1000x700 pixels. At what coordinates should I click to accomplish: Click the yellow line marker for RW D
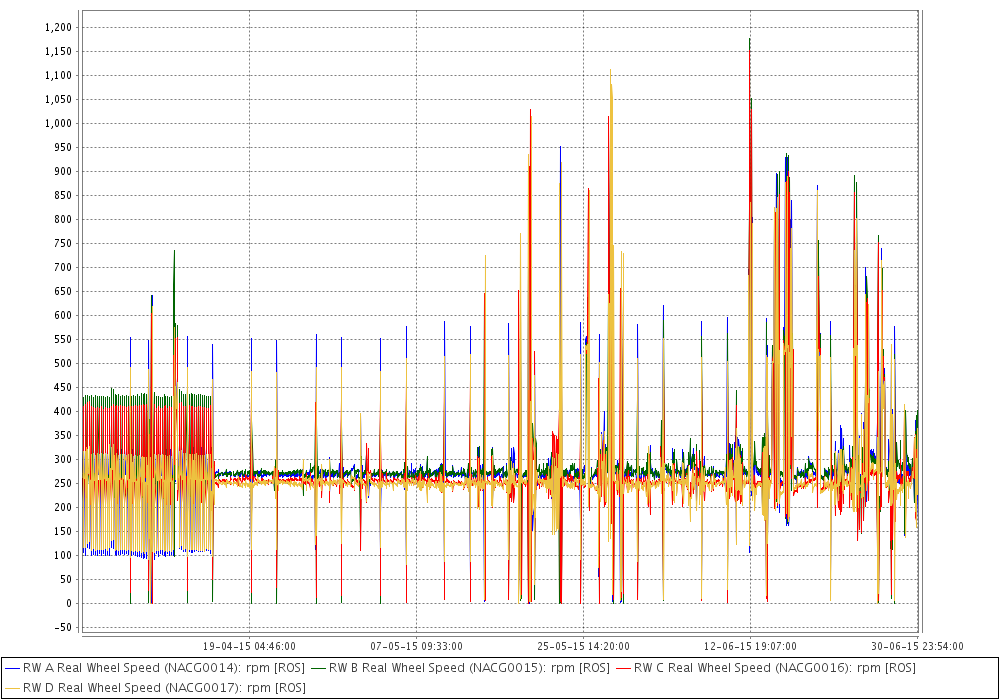point(12,689)
